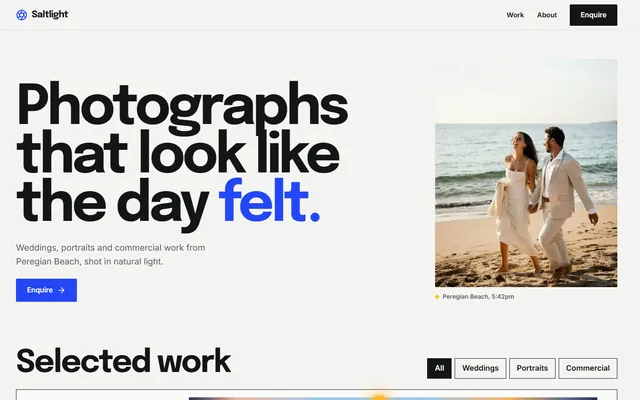640x400 pixels.
Task: Click the caption "Peregian Beach, 5:42pm"
Action: click(478, 297)
